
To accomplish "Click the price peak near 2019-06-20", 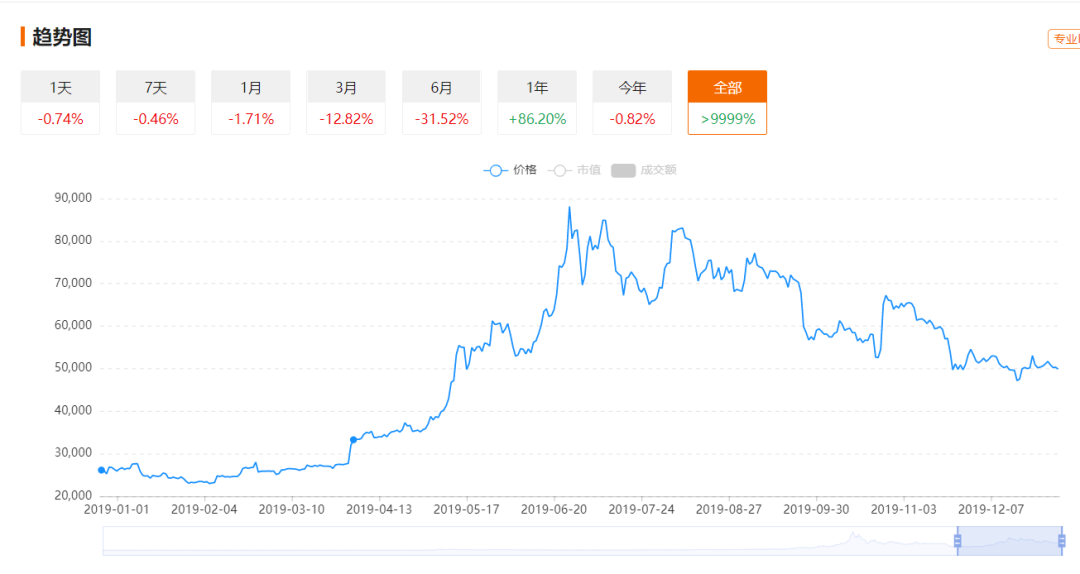I will [x=569, y=208].
